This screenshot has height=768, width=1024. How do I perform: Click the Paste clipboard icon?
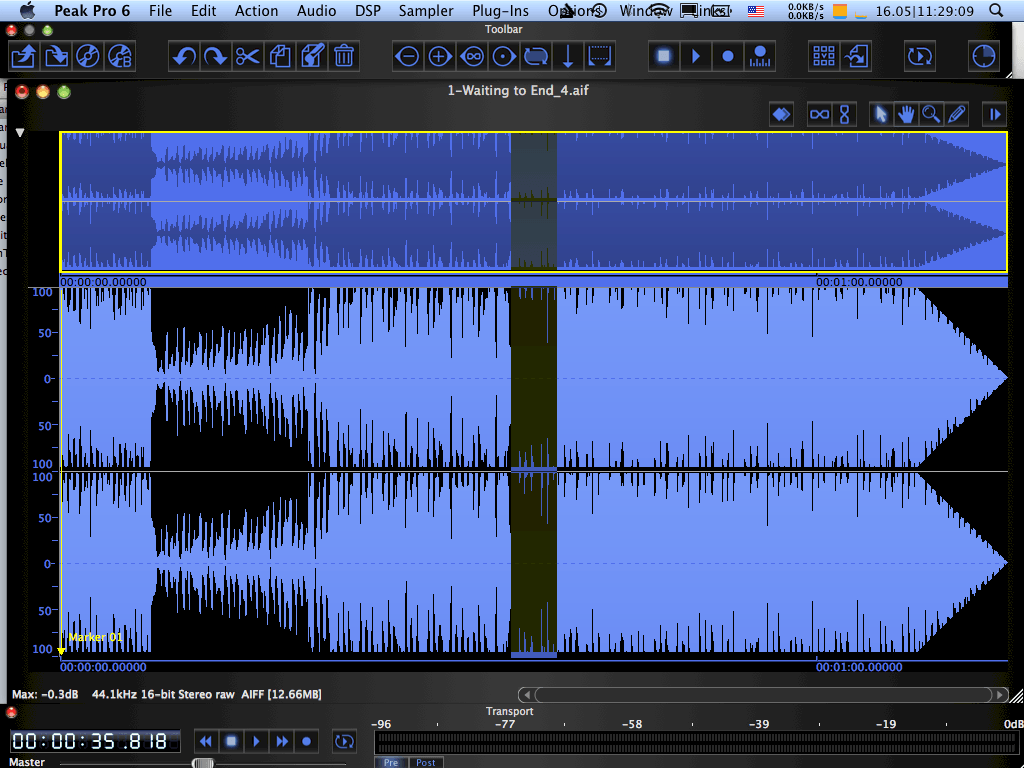312,57
